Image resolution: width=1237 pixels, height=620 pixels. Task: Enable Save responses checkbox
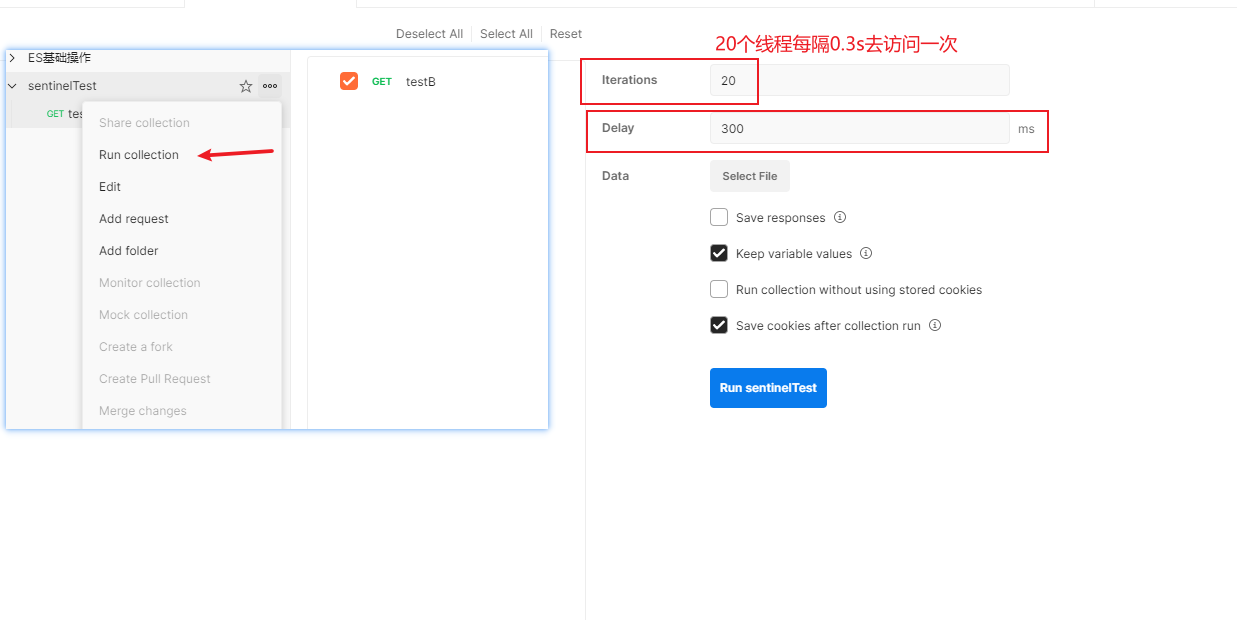click(x=719, y=217)
